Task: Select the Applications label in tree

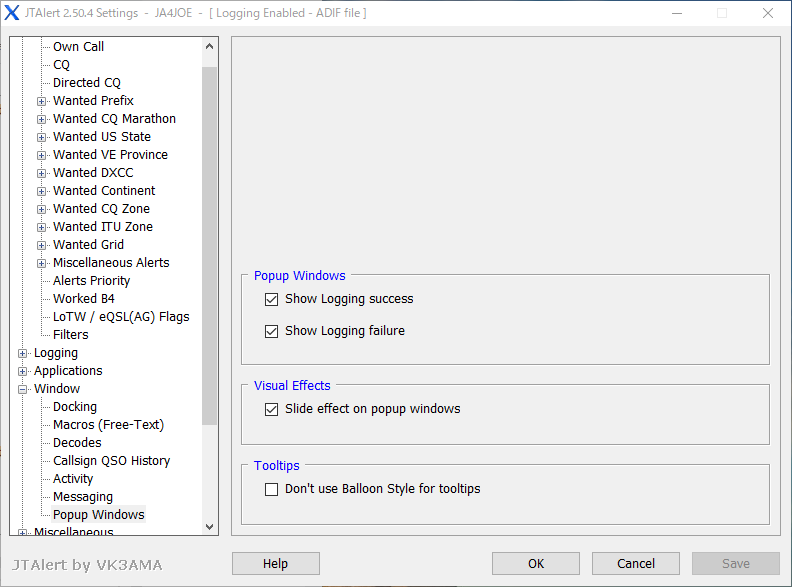Action: (x=68, y=371)
